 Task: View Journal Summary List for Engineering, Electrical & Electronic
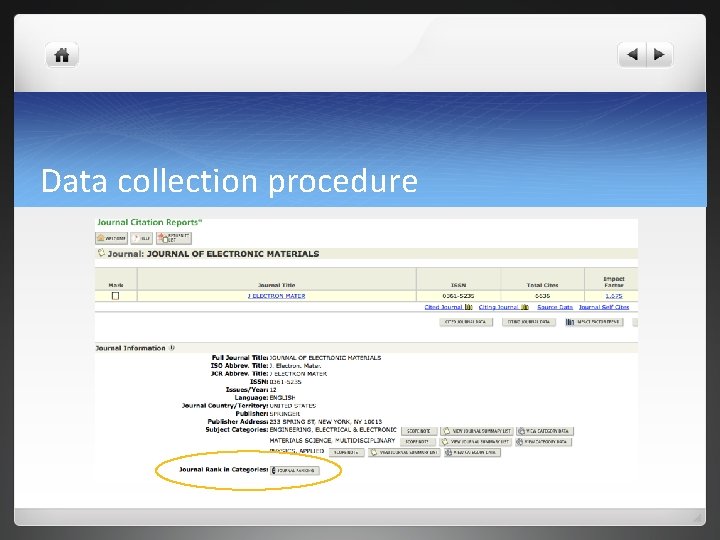pyautogui.click(x=477, y=431)
